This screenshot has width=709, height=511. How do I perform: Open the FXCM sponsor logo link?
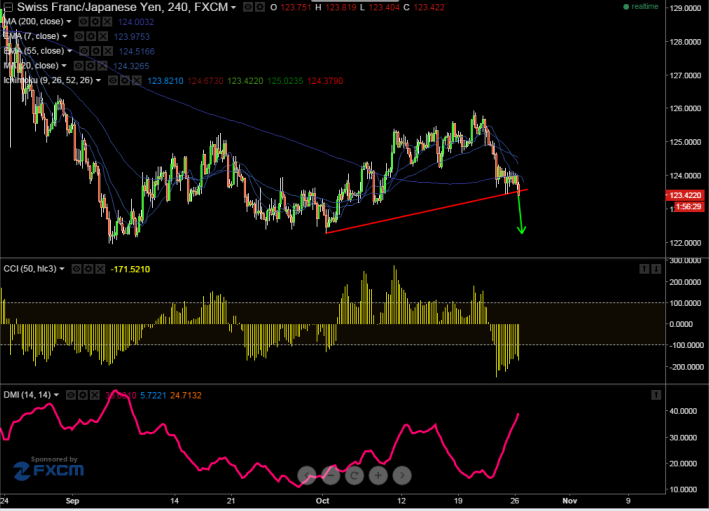(49, 468)
